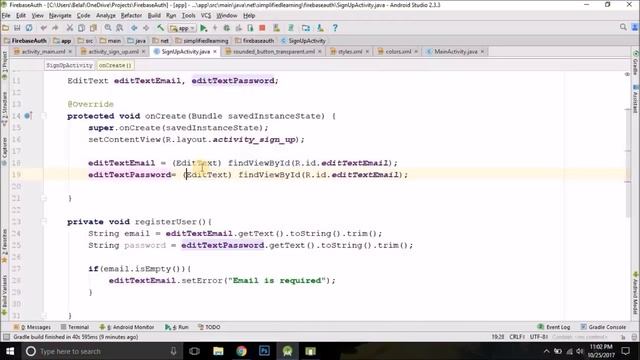Viewport: 640px width, 360px height.
Task: Click the Find magnifier icon
Action: [108, 28]
